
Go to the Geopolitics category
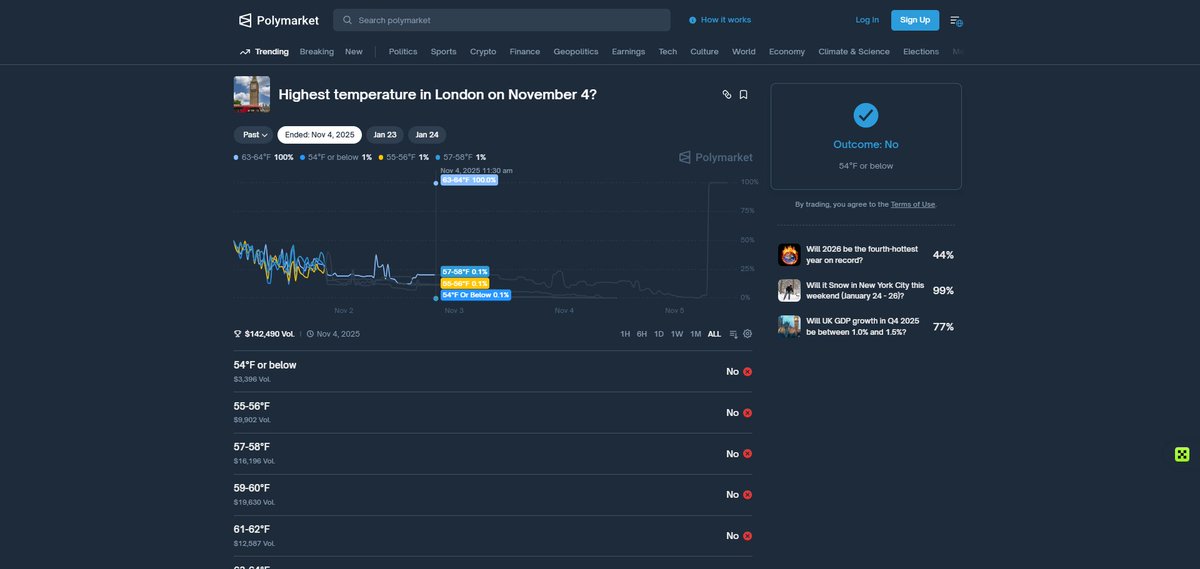click(576, 51)
